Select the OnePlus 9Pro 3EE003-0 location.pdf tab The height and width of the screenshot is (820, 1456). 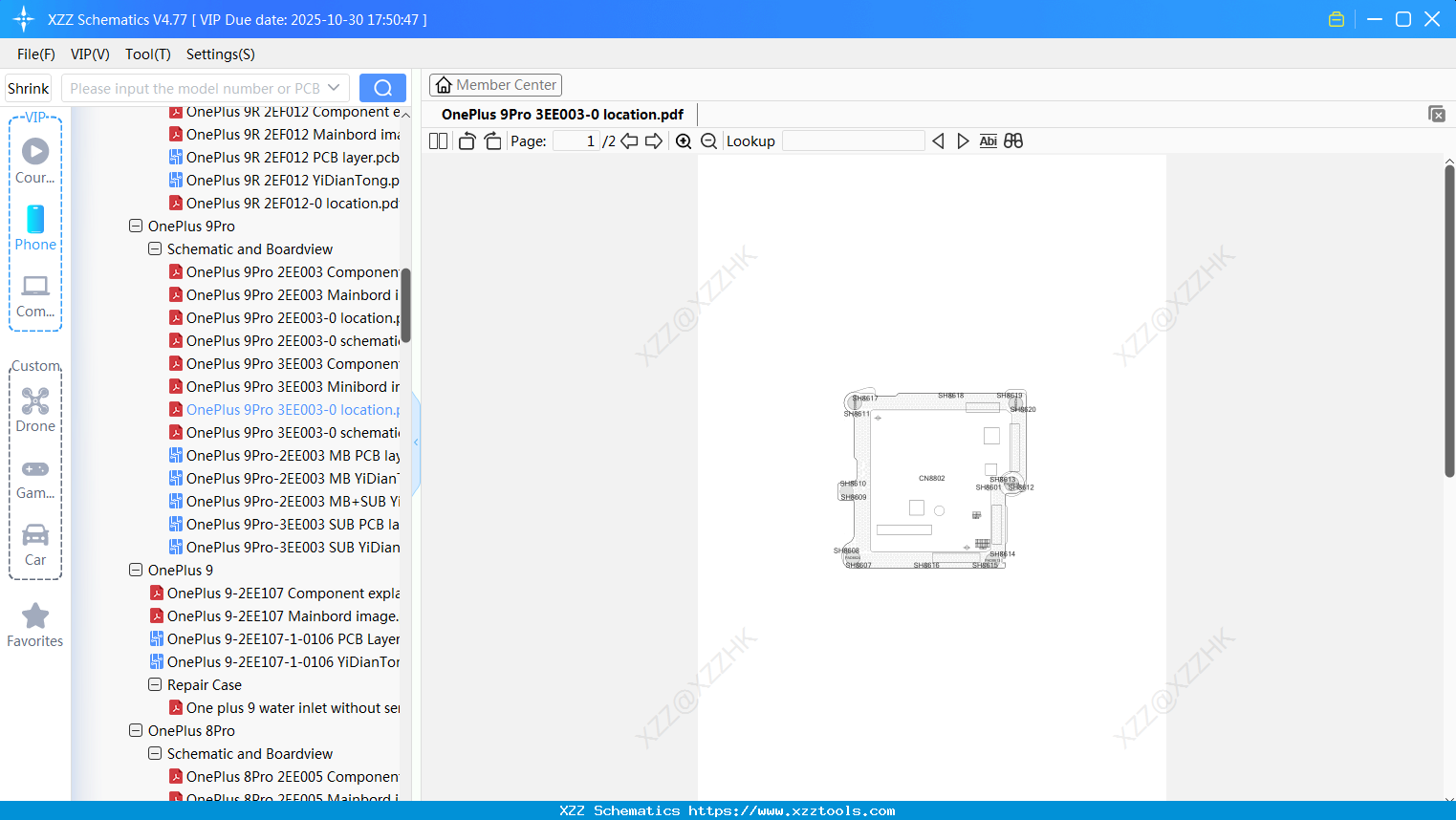pyautogui.click(x=562, y=115)
